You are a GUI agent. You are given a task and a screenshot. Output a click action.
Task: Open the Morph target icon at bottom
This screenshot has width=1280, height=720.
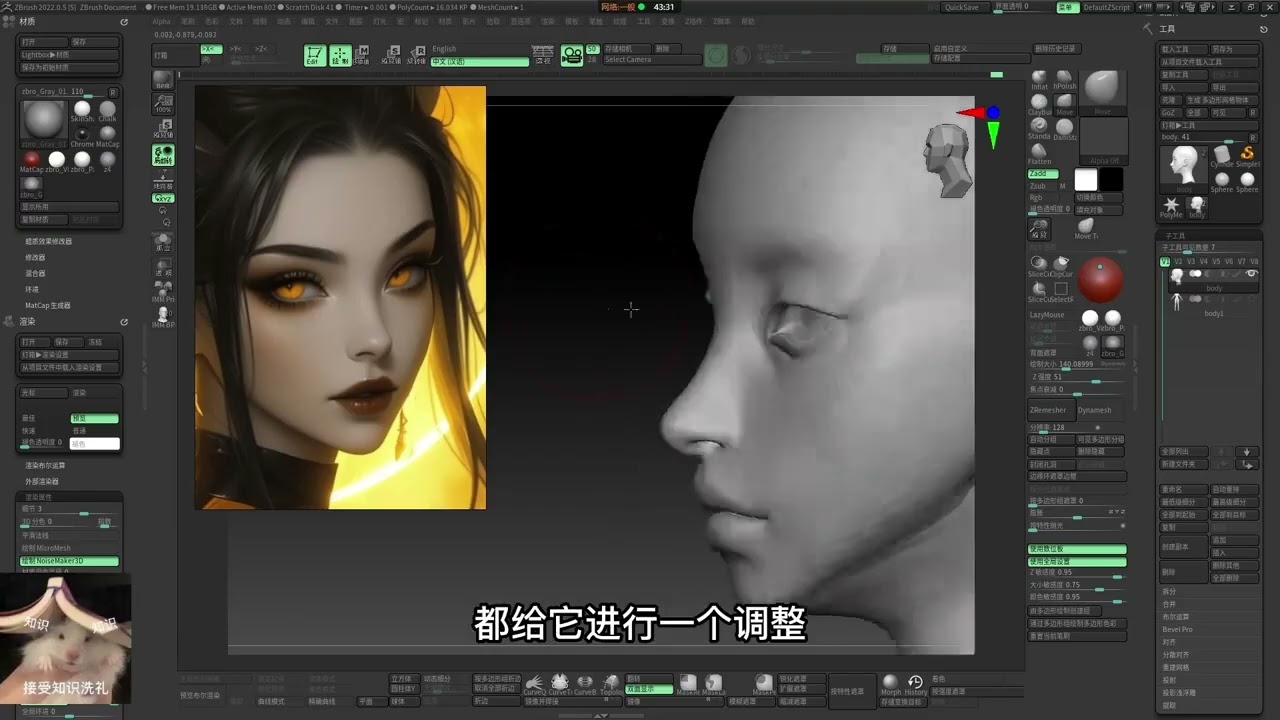(x=890, y=684)
